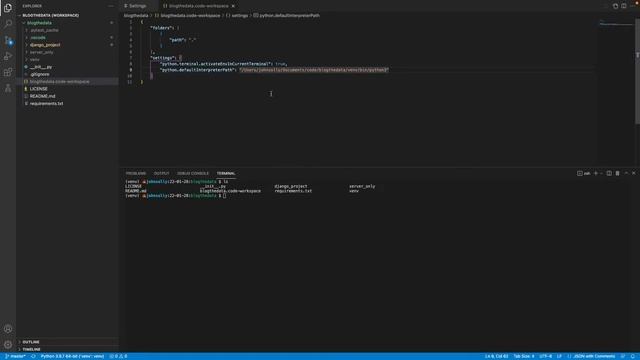Select the Terminal panel tab
This screenshot has width=640, height=360.
pyautogui.click(x=226, y=173)
